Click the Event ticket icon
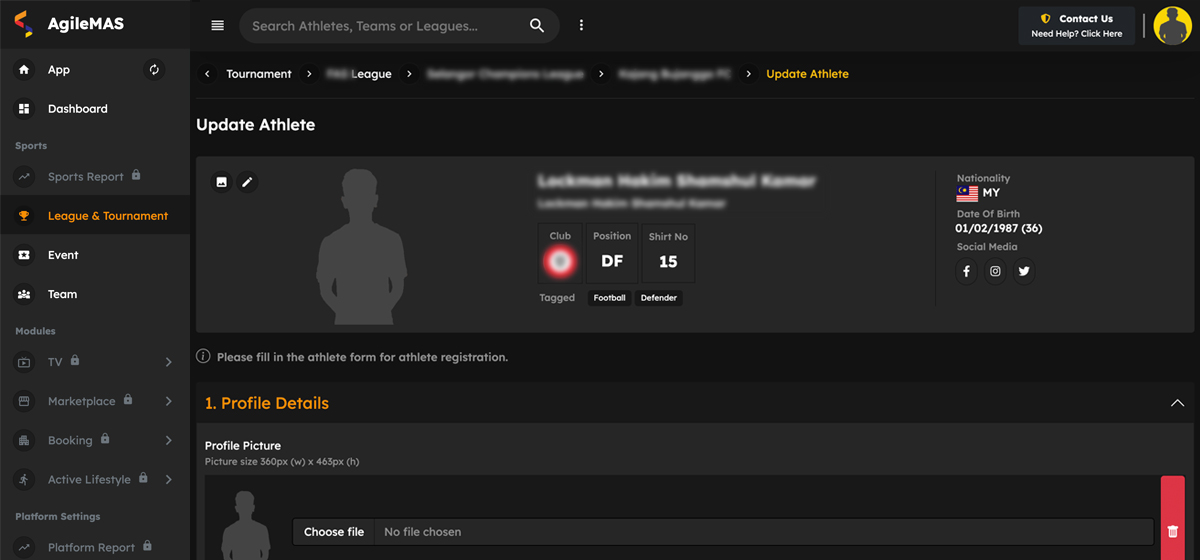The height and width of the screenshot is (560, 1200). pos(24,255)
